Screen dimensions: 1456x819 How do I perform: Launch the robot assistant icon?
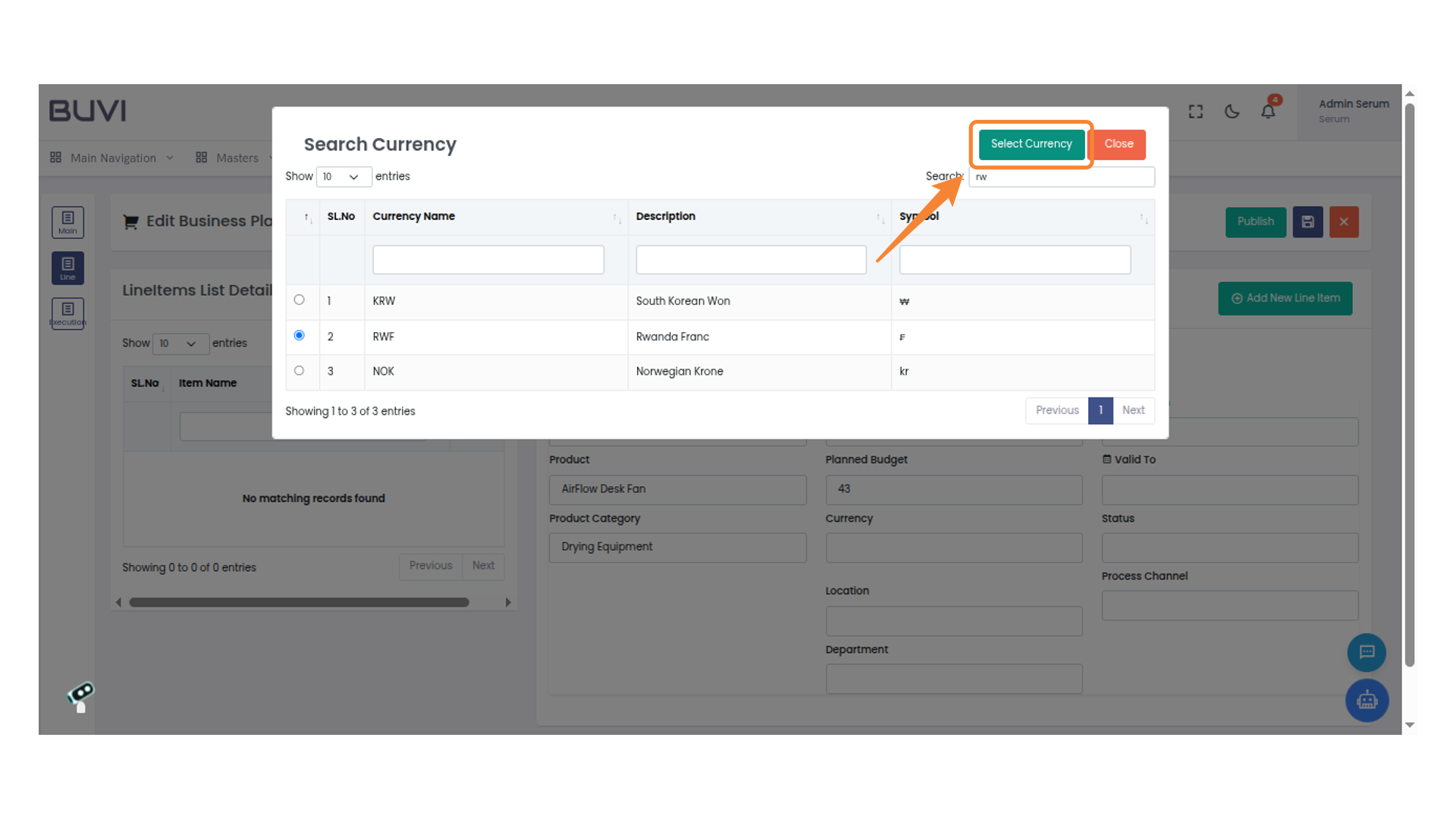pos(1367,701)
